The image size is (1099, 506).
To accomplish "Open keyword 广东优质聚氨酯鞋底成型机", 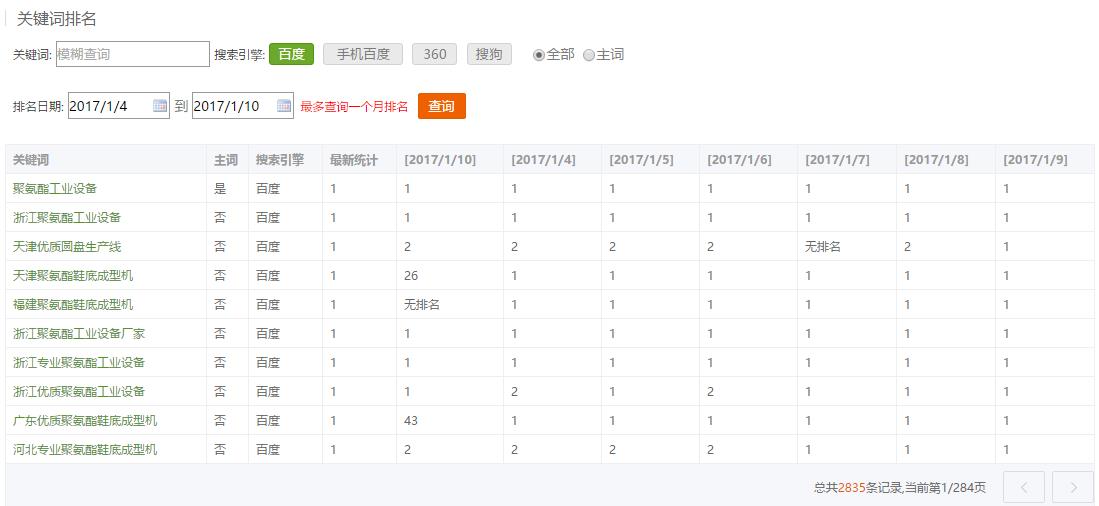I will 85,420.
